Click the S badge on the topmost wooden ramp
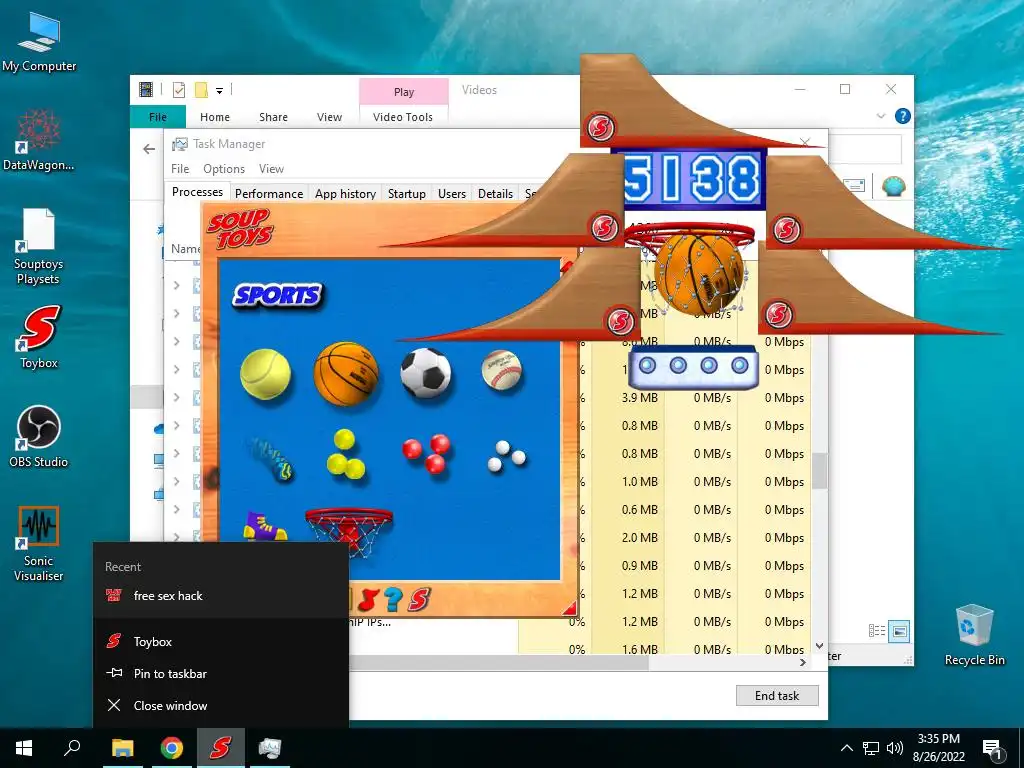 click(x=600, y=127)
